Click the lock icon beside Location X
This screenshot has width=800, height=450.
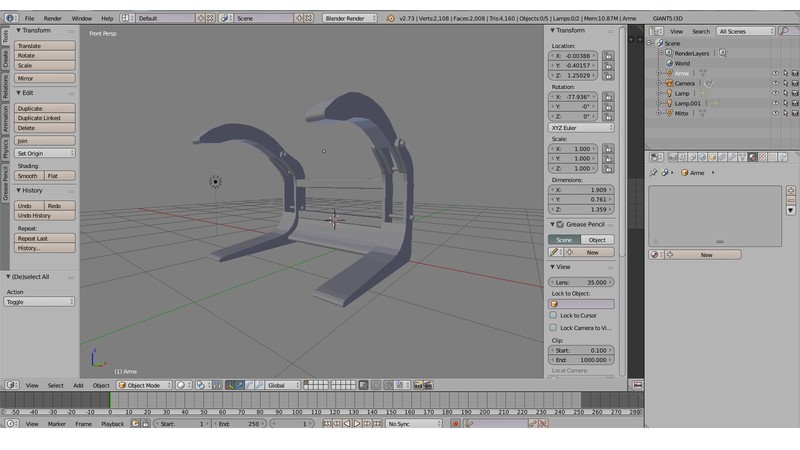click(x=607, y=56)
